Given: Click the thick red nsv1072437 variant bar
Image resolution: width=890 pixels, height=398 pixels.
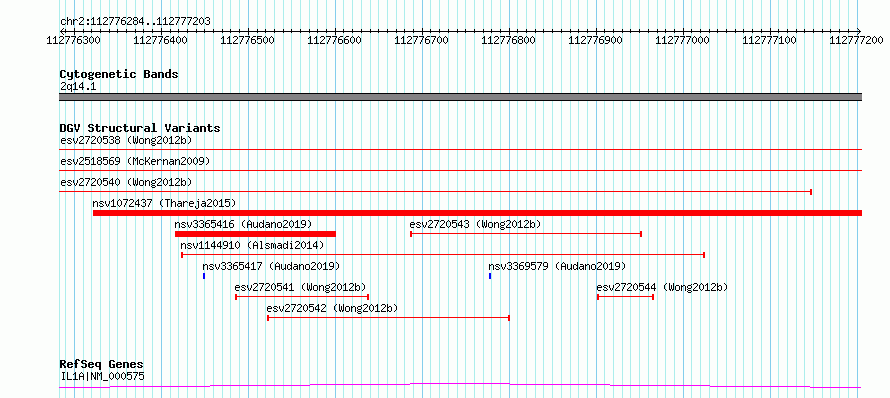Looking at the screenshot, I should pos(477,213).
